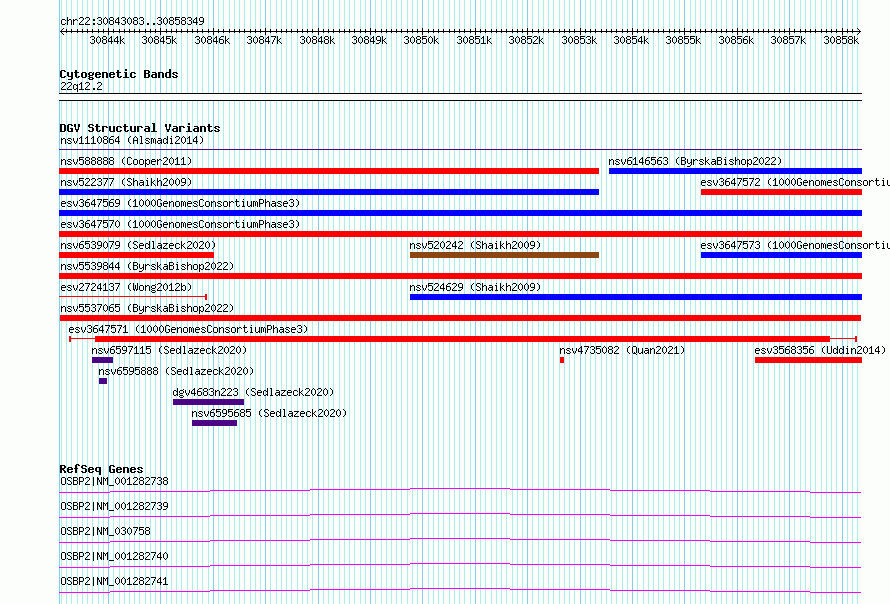Open the esv3647572 variant label
Viewport: 890px width, 604px height.
coord(795,182)
